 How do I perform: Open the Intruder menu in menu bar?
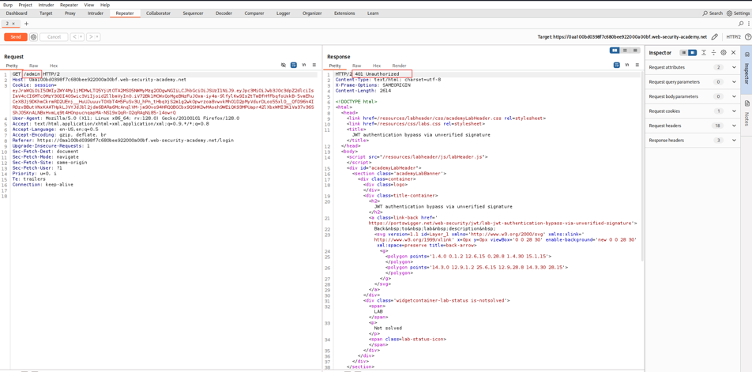point(46,4)
